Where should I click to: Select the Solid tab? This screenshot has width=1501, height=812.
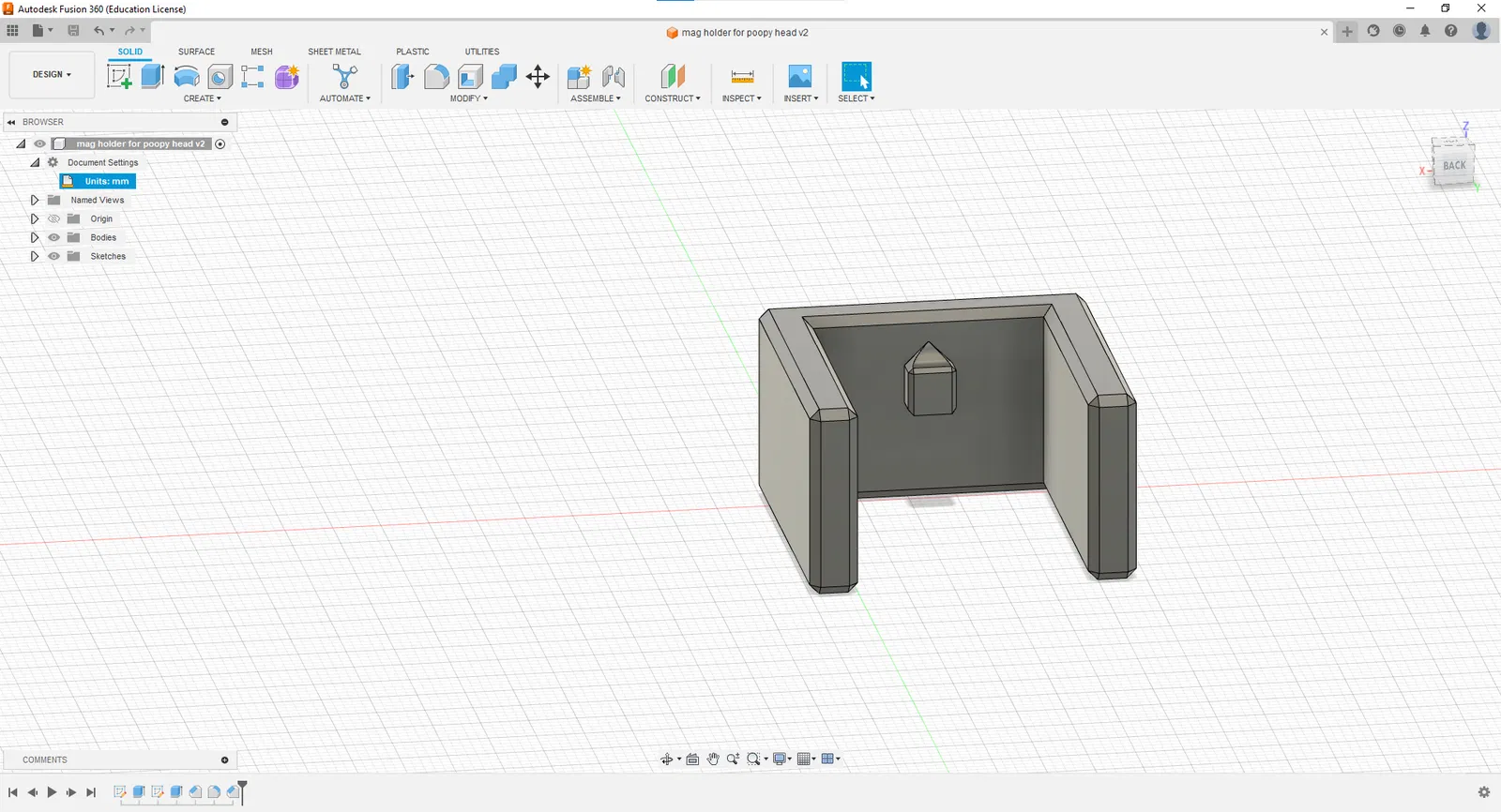(x=130, y=52)
